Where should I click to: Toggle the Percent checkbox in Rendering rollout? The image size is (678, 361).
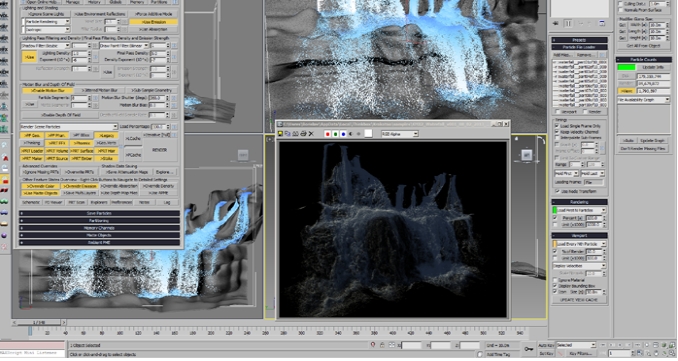tap(556, 218)
